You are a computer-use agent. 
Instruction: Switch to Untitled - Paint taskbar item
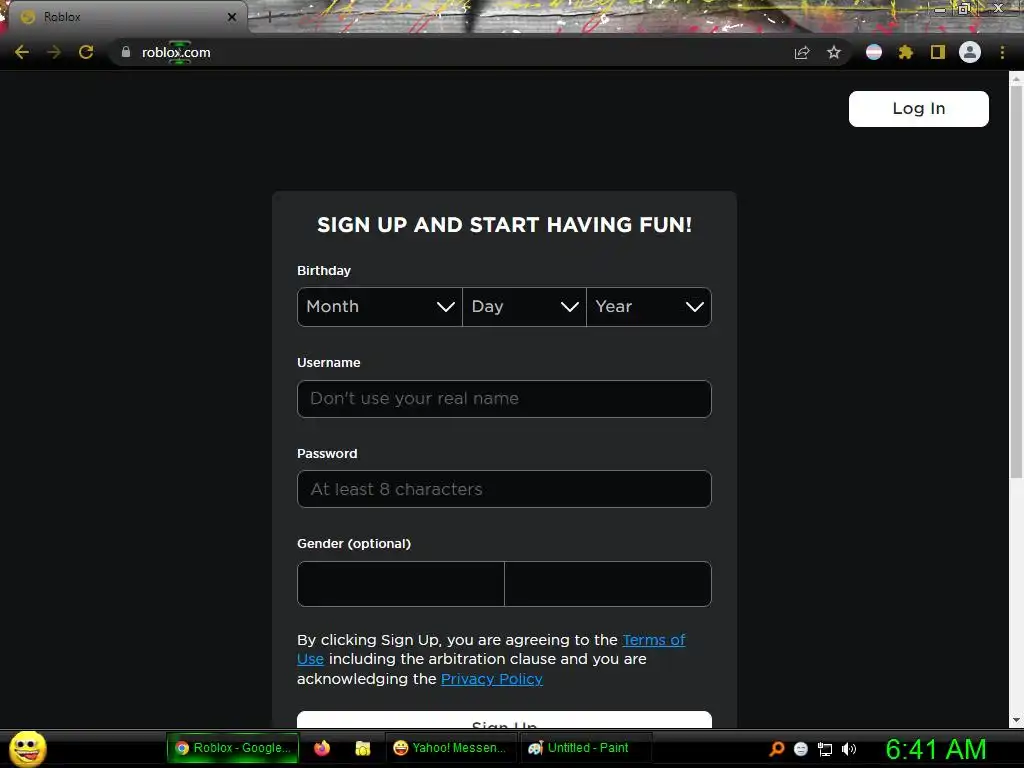(584, 748)
